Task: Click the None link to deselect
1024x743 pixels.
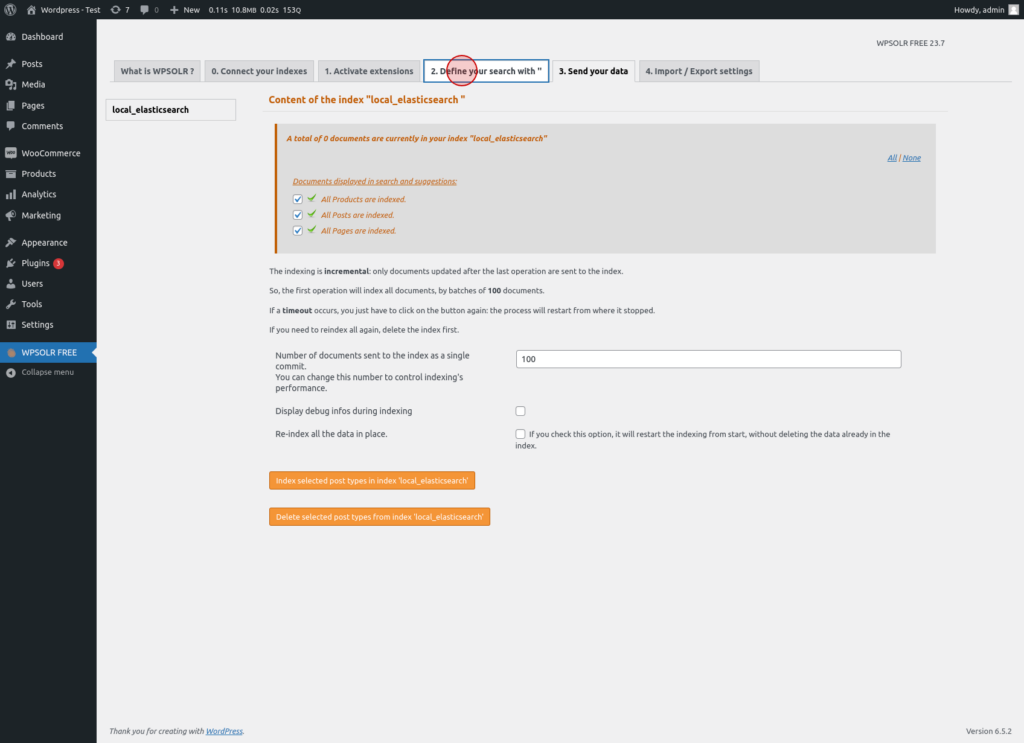Action: pos(912,158)
